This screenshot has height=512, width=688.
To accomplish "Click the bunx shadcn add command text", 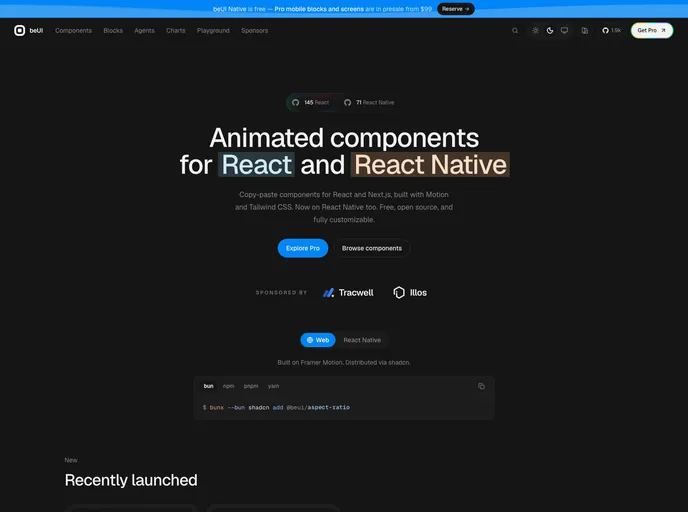I will [276, 408].
